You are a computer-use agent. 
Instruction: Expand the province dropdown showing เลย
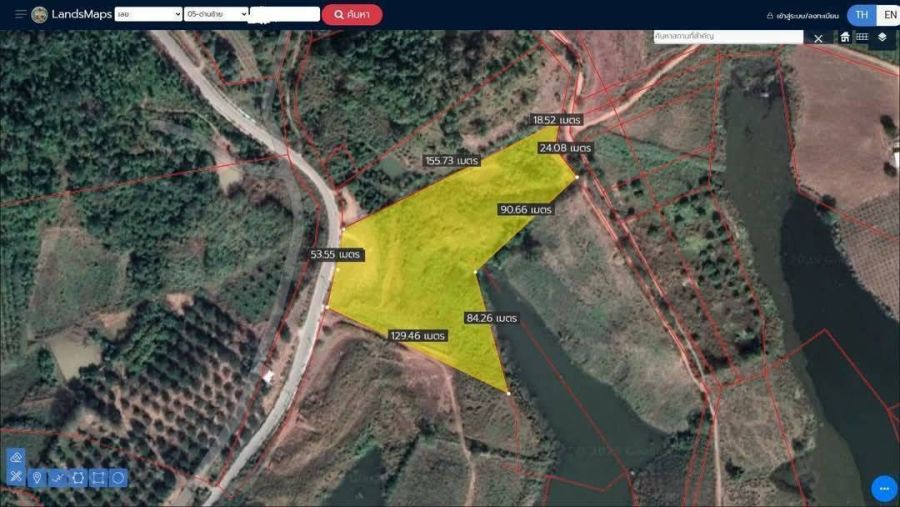[x=148, y=14]
